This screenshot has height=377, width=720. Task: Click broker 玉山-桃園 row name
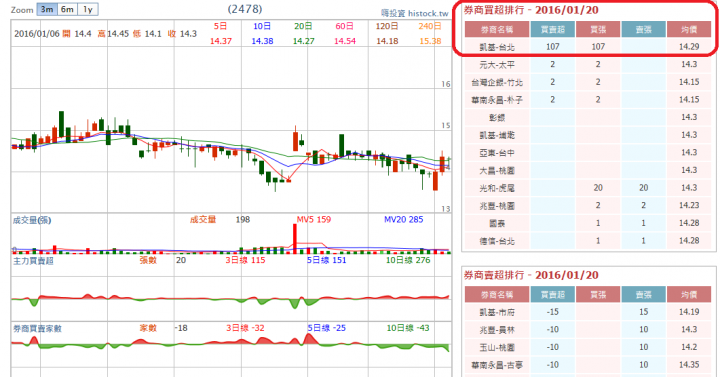(x=497, y=348)
